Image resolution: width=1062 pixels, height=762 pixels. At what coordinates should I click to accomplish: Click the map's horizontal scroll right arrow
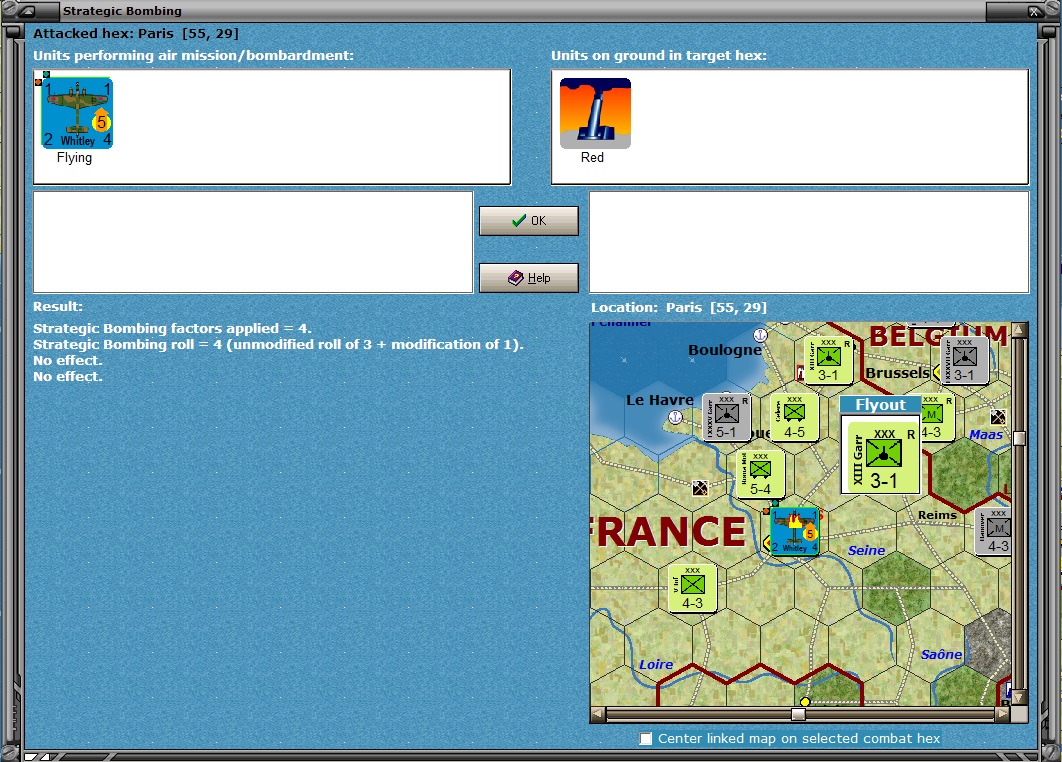pos(1002,714)
